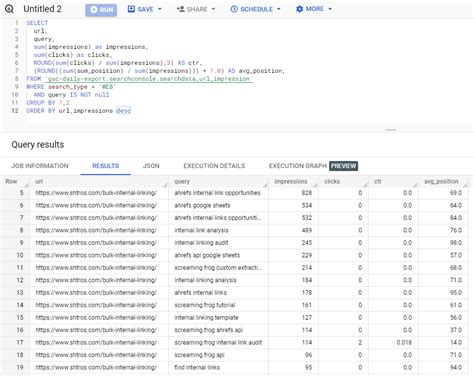Open the Execution Graph tab

click(x=298, y=166)
